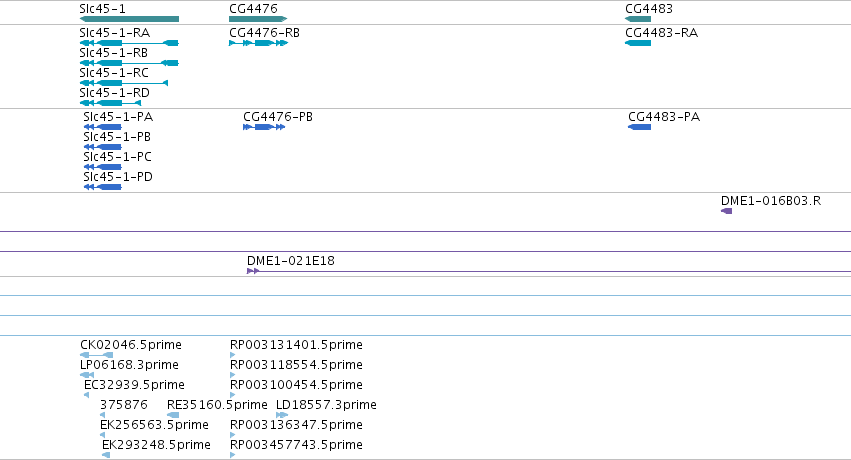Click the RP003136347.5prime label text
The image size is (851, 460).
tap(296, 425)
